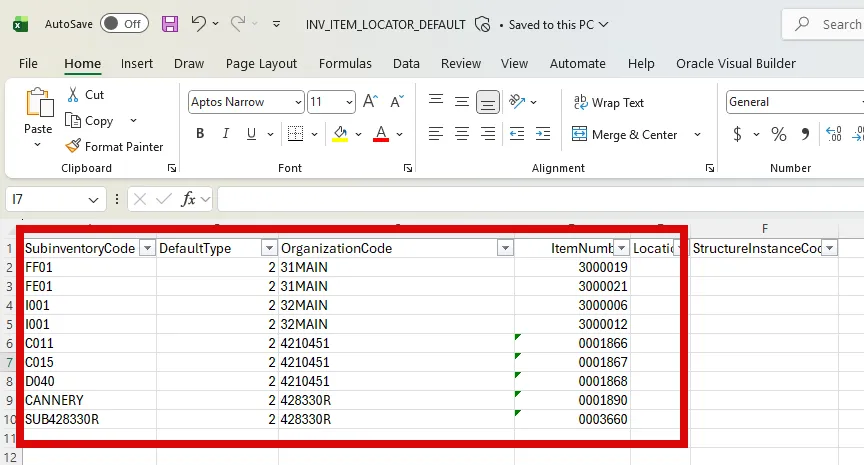Toggle Wrap Text option
Image resolution: width=864 pixels, height=465 pixels.
pyautogui.click(x=608, y=102)
